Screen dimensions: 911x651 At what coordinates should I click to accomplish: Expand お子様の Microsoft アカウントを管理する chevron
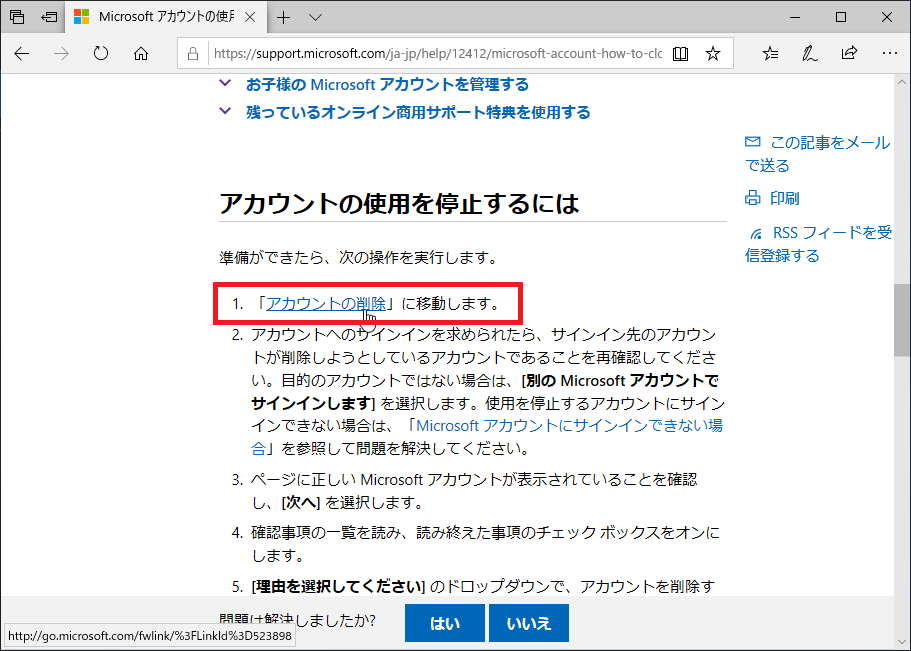(225, 83)
